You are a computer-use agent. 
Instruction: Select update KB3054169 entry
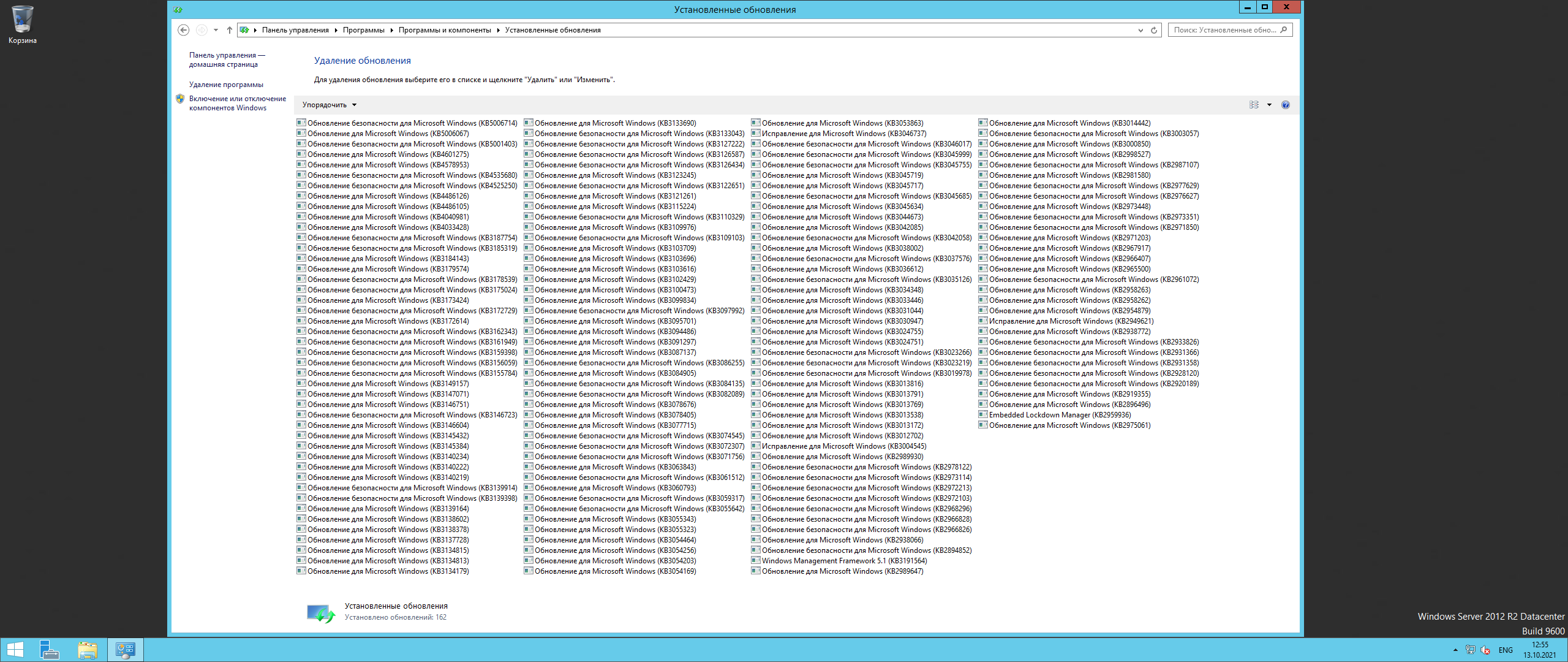coord(610,571)
